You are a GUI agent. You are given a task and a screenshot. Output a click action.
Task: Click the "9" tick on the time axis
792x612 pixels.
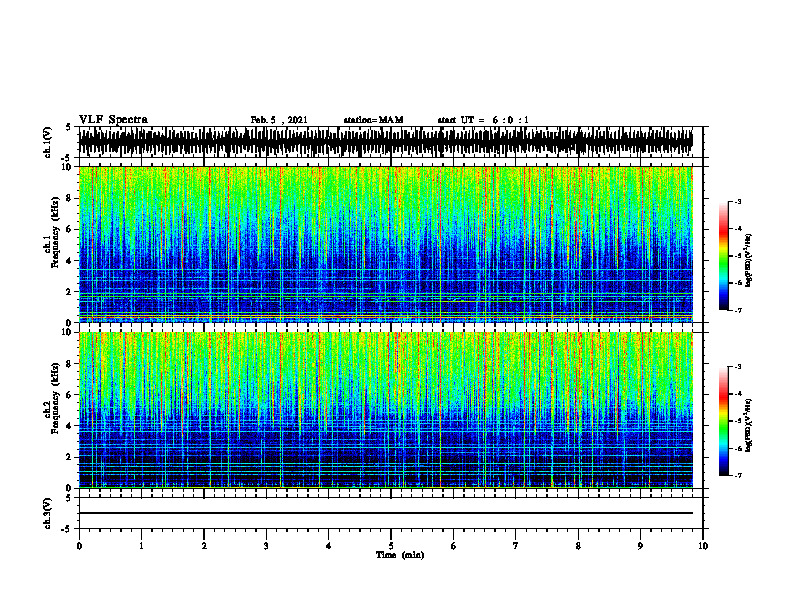[x=640, y=546]
